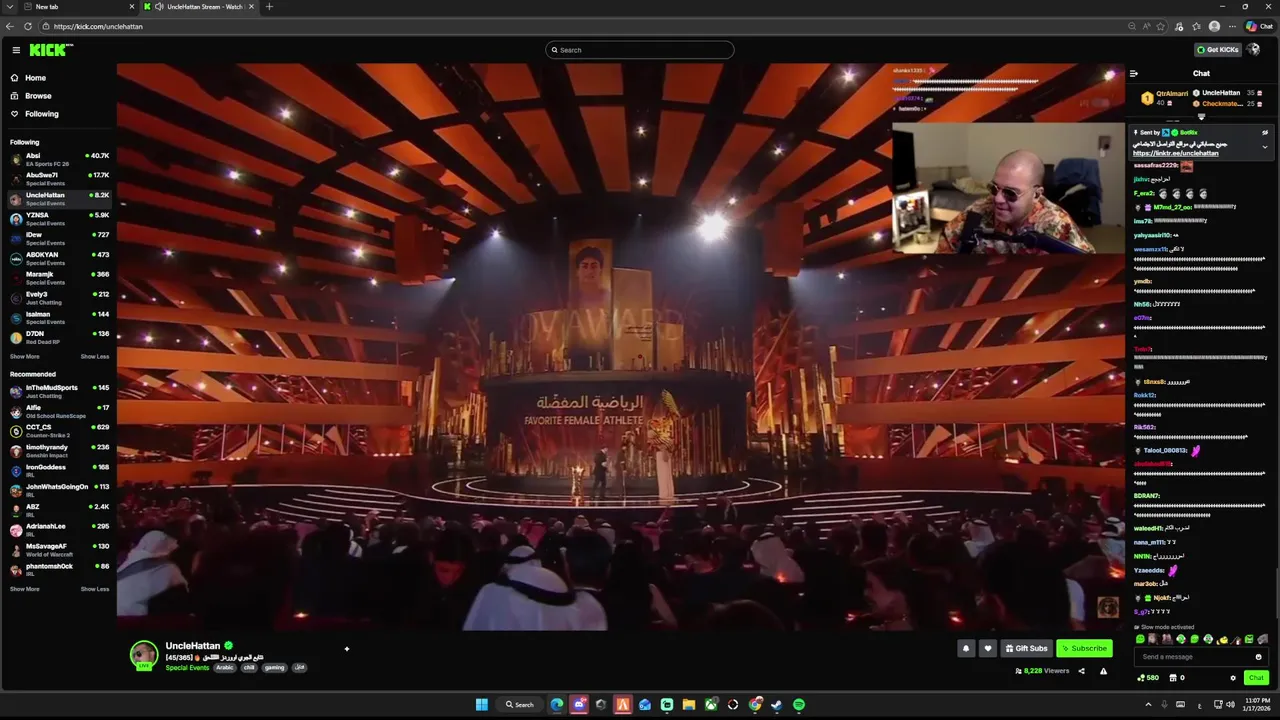Mute the UncleHattan Stream browser tab
1280x720 pixels.
pyautogui.click(x=160, y=7)
